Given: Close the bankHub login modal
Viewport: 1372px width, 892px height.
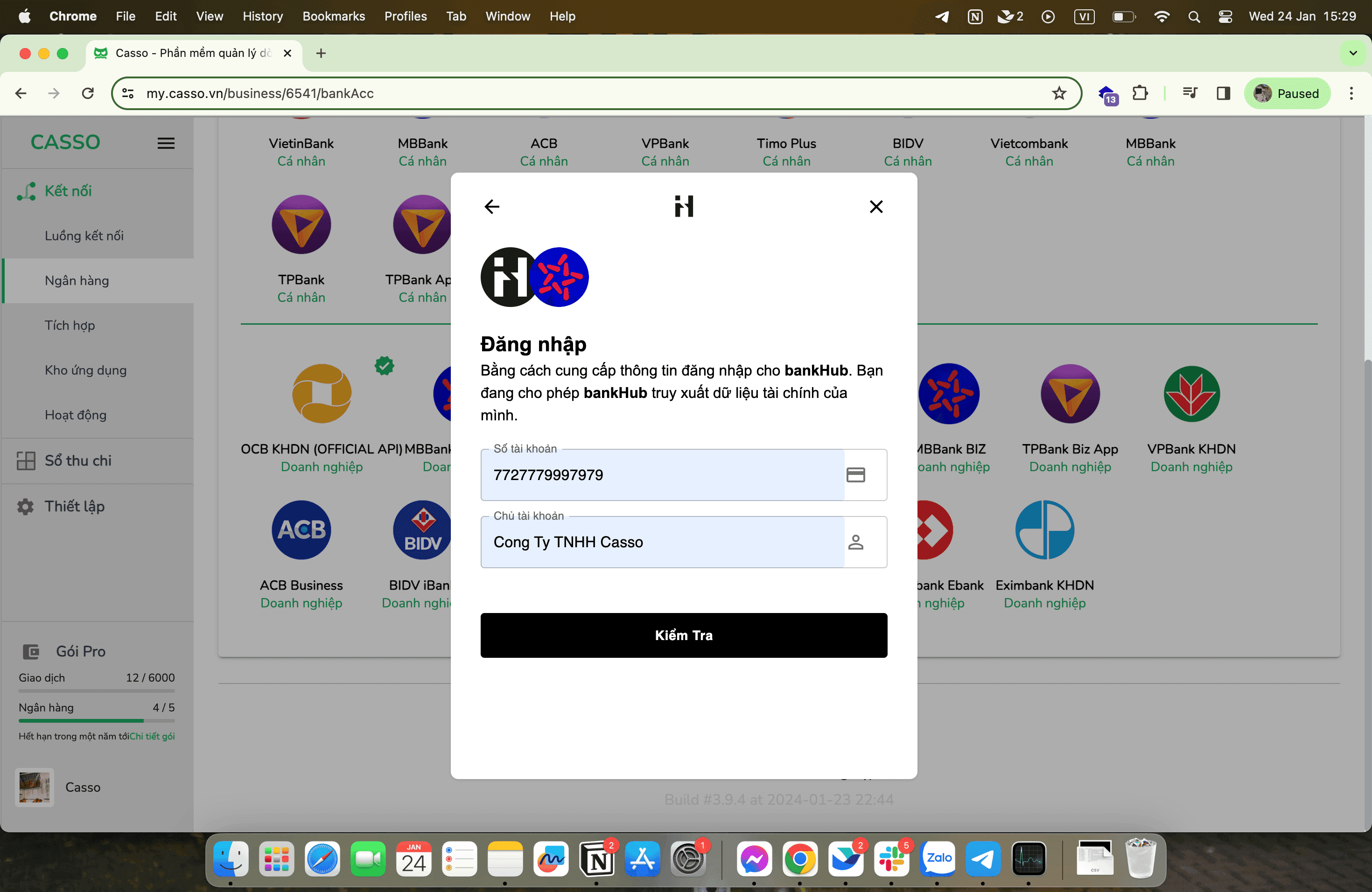Looking at the screenshot, I should point(875,206).
